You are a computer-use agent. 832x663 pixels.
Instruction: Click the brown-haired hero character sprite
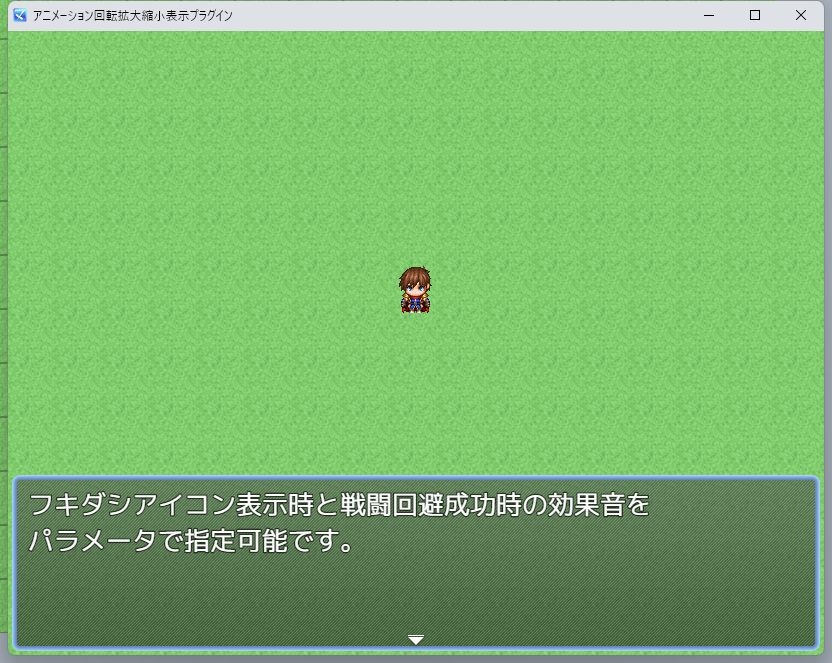point(415,291)
